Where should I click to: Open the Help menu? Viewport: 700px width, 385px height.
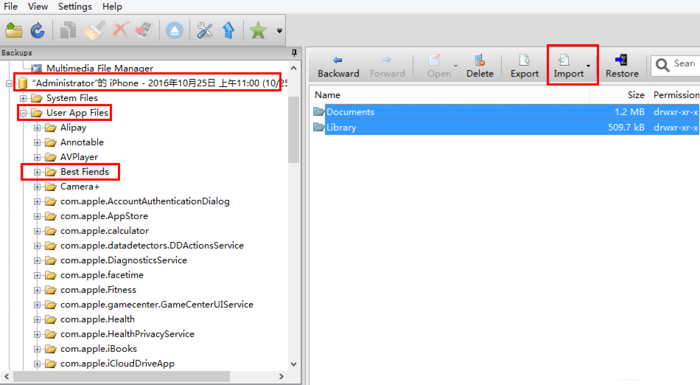112,7
